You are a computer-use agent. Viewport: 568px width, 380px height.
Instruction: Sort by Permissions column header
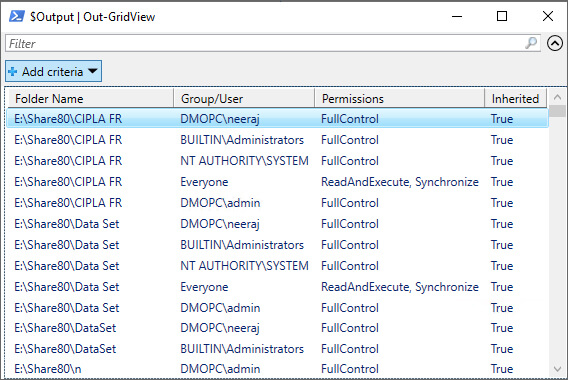(x=400, y=99)
